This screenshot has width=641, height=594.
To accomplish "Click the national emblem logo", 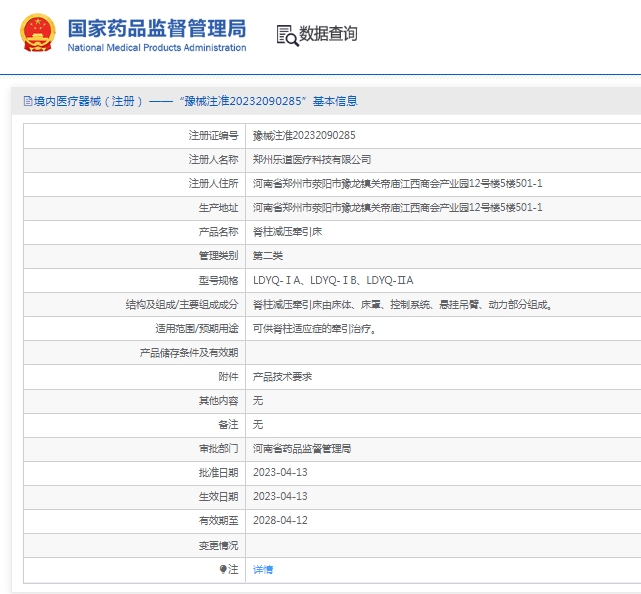I will point(38,33).
